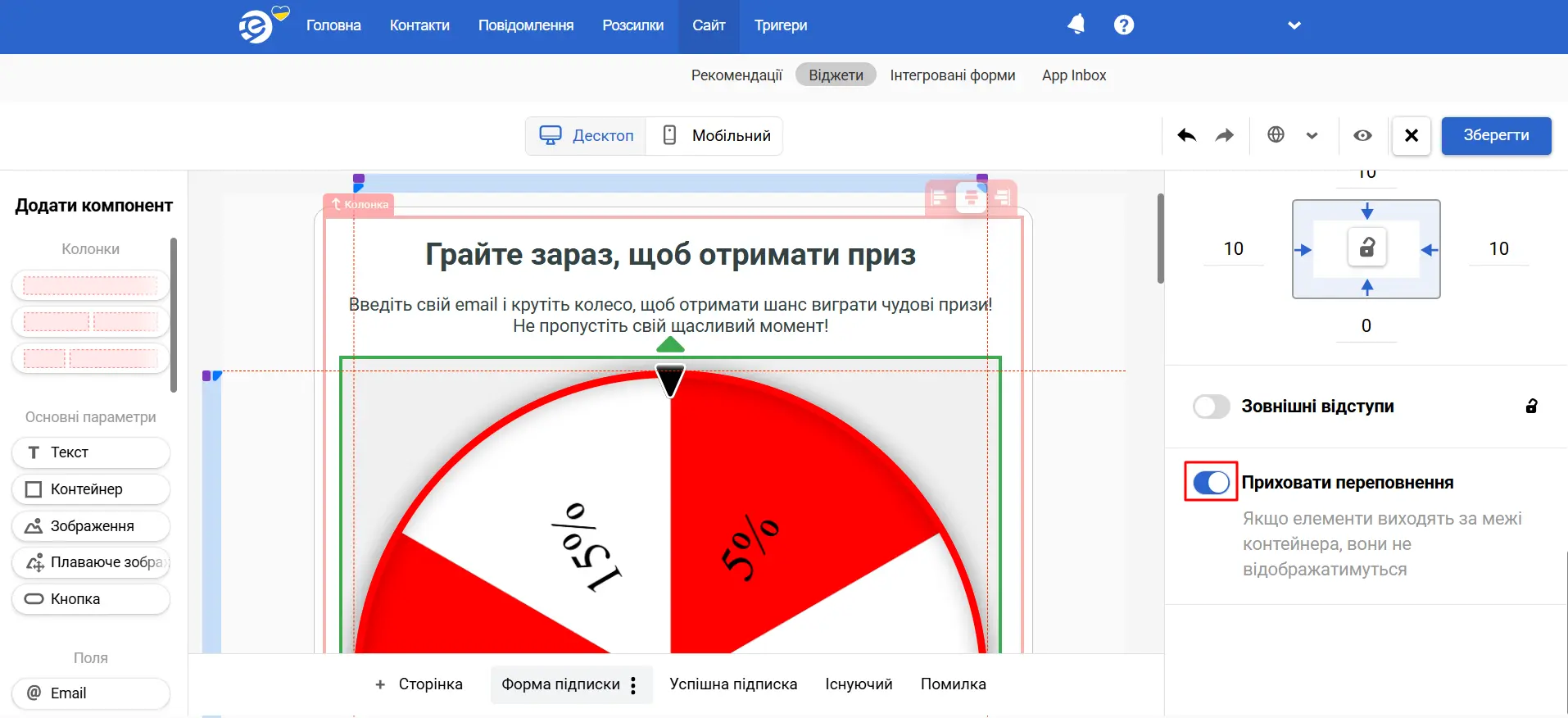Click the right padding value 10
The width and height of the screenshot is (1568, 718).
1499,249
